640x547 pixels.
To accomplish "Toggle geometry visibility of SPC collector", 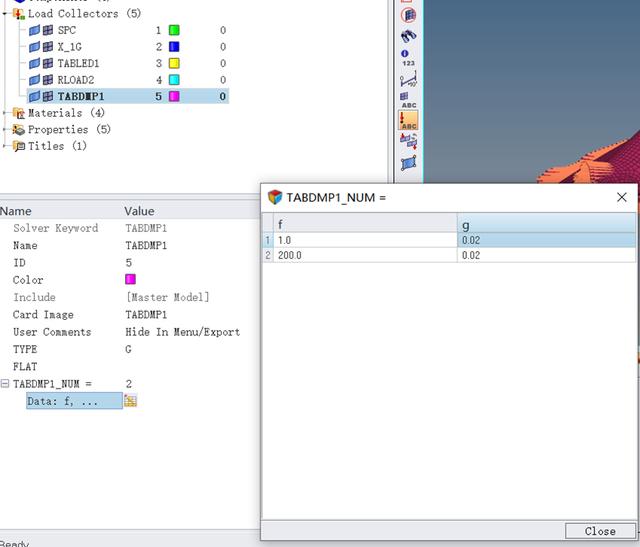I will pyautogui.click(x=35, y=30).
